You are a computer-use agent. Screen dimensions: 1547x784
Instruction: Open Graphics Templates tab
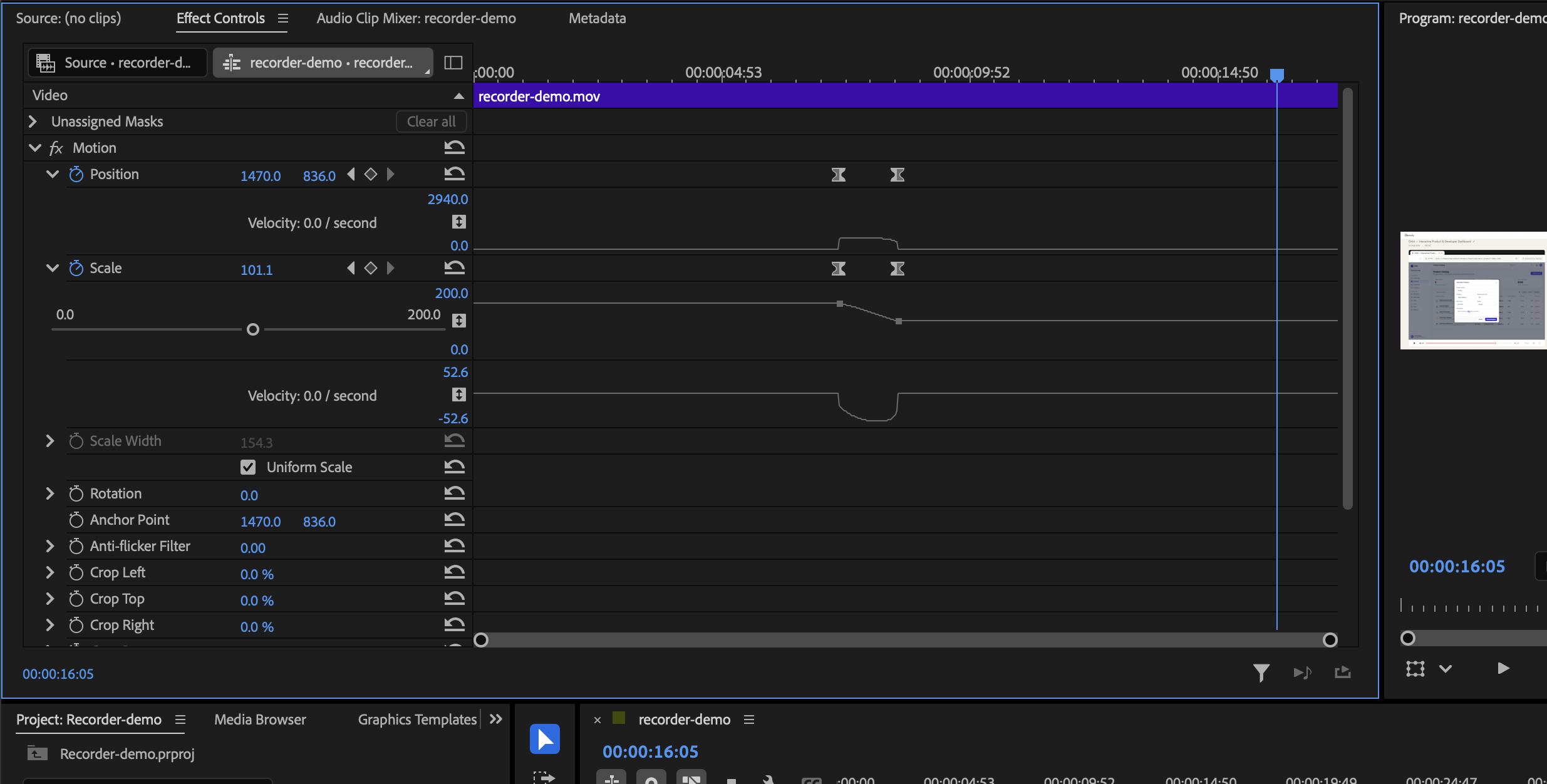coord(417,720)
